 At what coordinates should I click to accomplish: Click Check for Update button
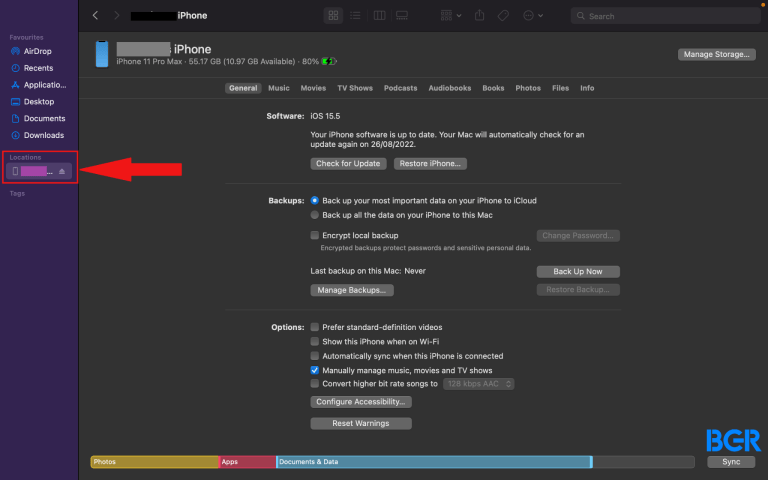pos(348,164)
